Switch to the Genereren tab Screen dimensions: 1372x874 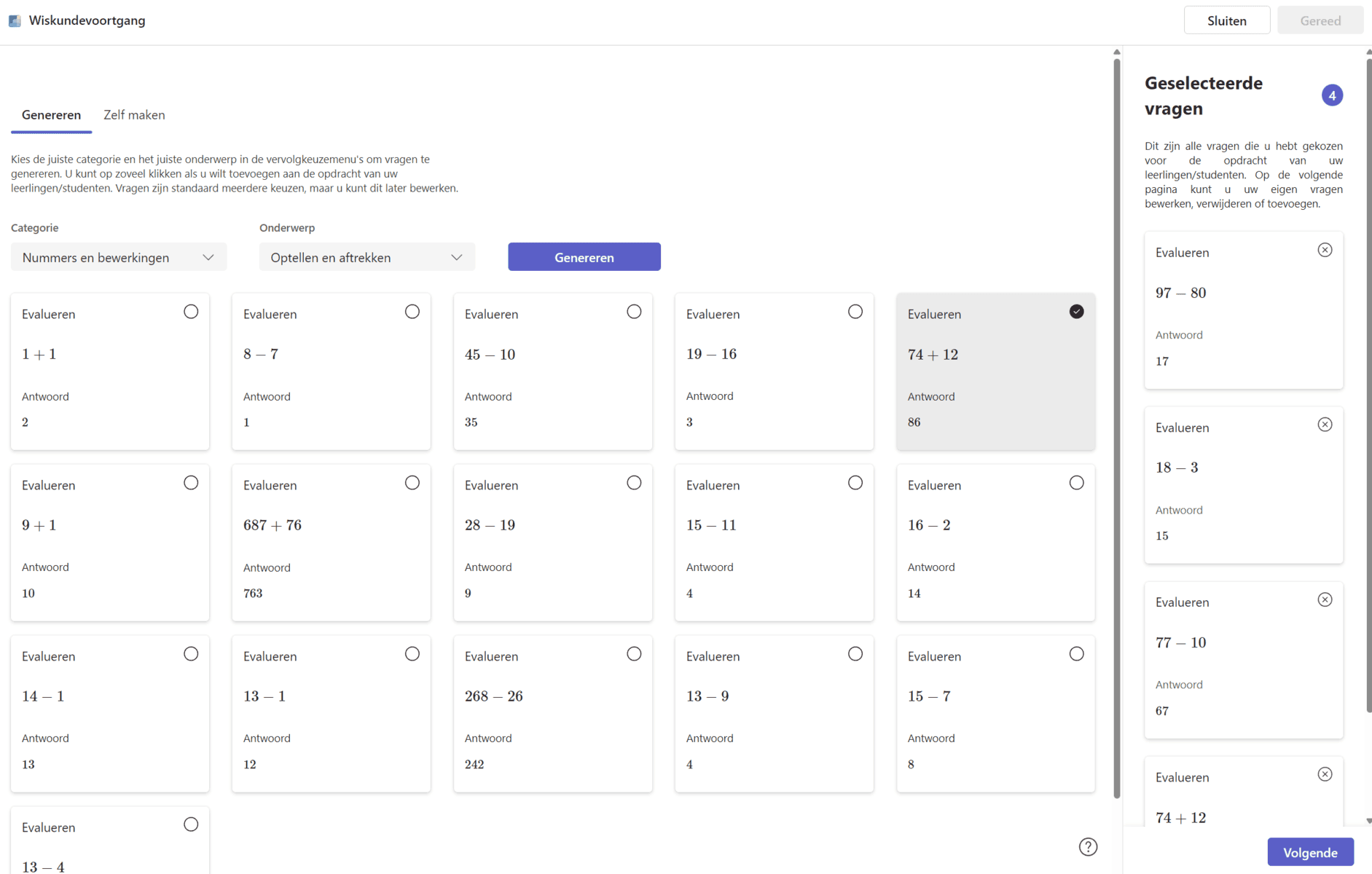click(x=51, y=115)
